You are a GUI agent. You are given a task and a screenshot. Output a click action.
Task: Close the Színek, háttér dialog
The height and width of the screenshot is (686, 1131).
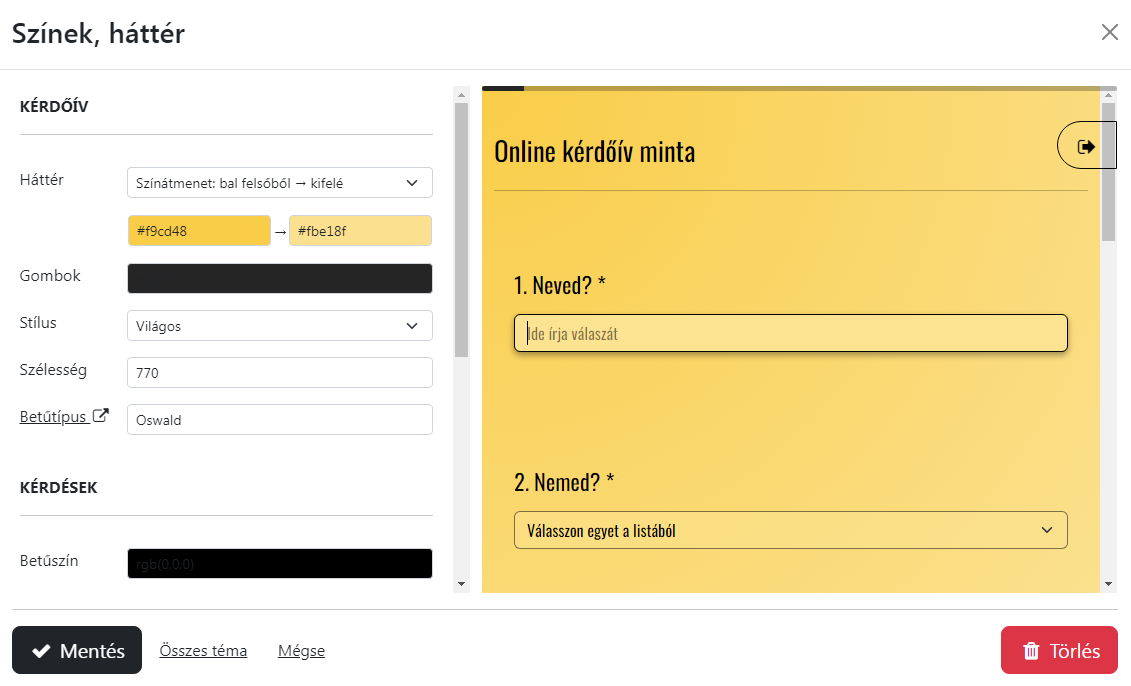(1109, 32)
